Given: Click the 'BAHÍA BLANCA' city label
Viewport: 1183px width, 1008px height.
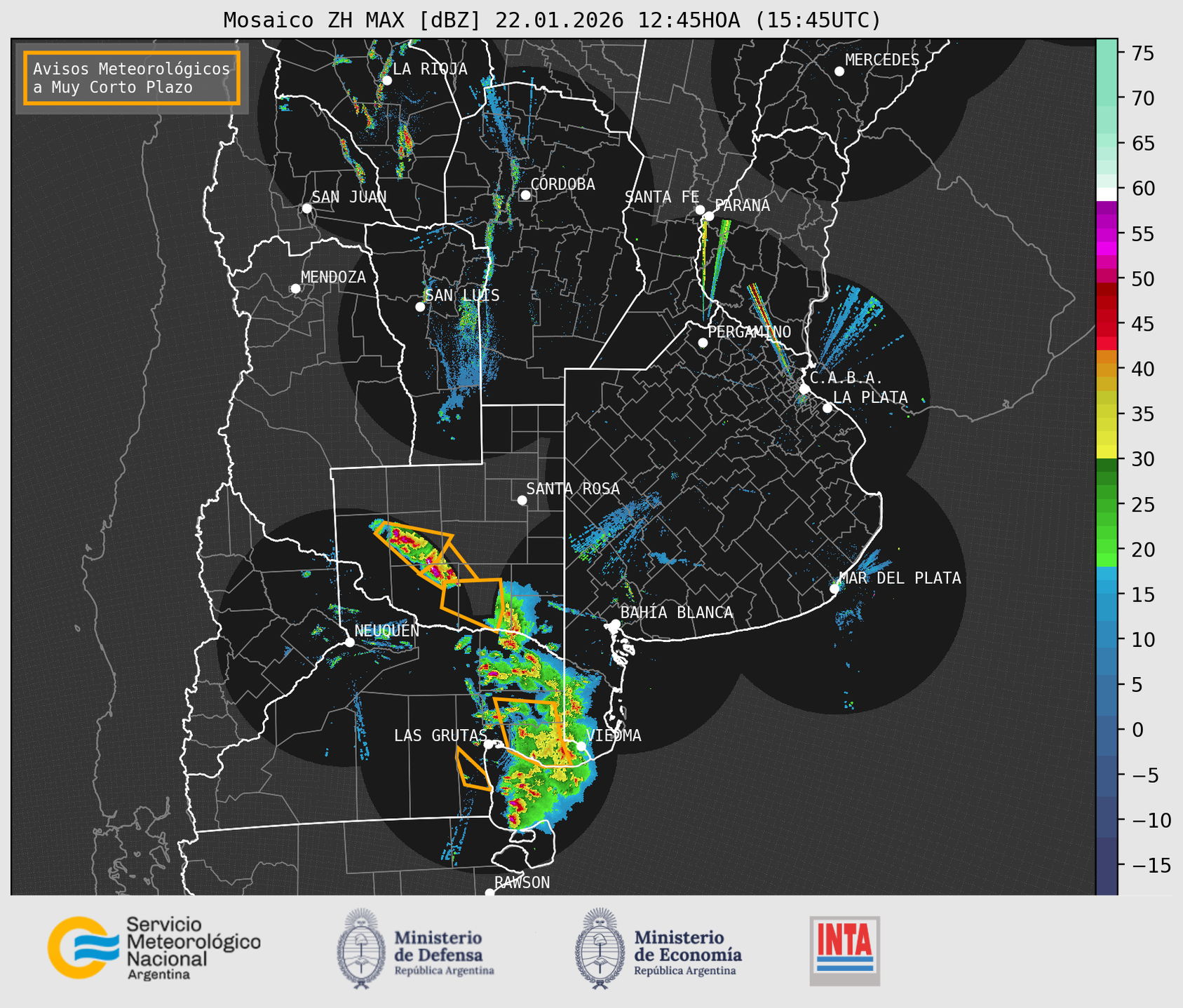Looking at the screenshot, I should [x=677, y=613].
